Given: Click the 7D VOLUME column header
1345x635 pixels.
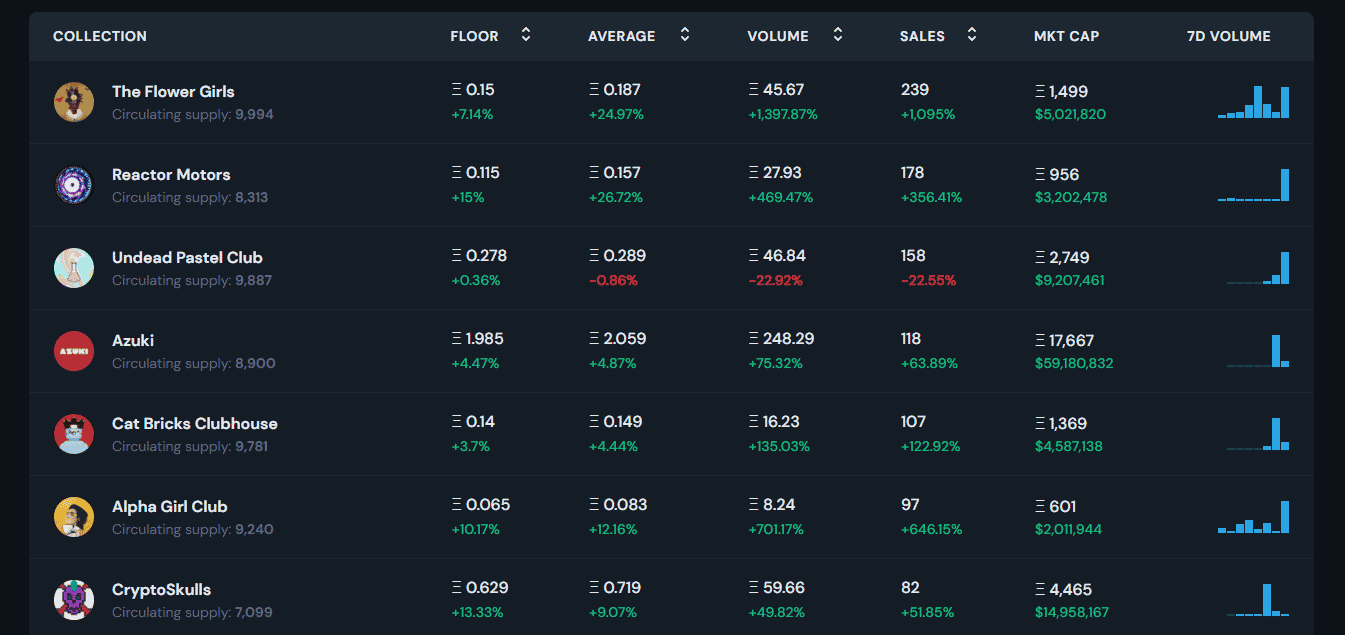Looking at the screenshot, I should [x=1229, y=36].
